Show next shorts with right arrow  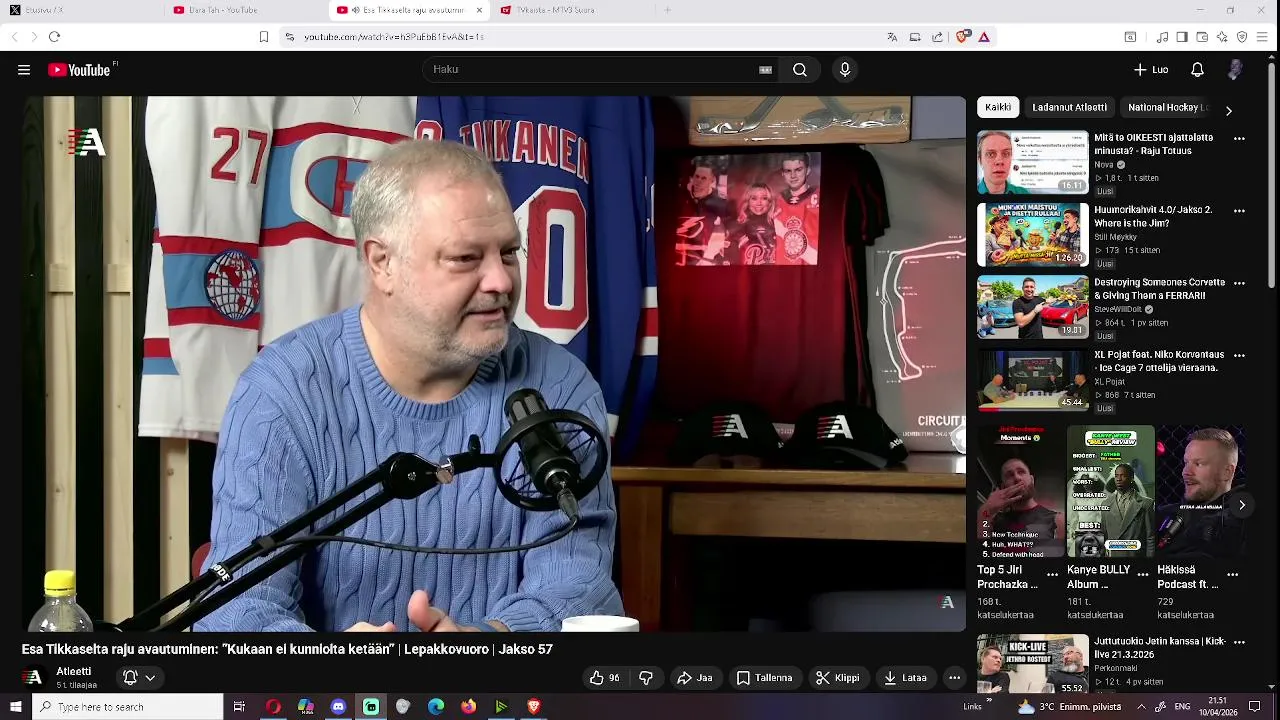pos(1242,505)
